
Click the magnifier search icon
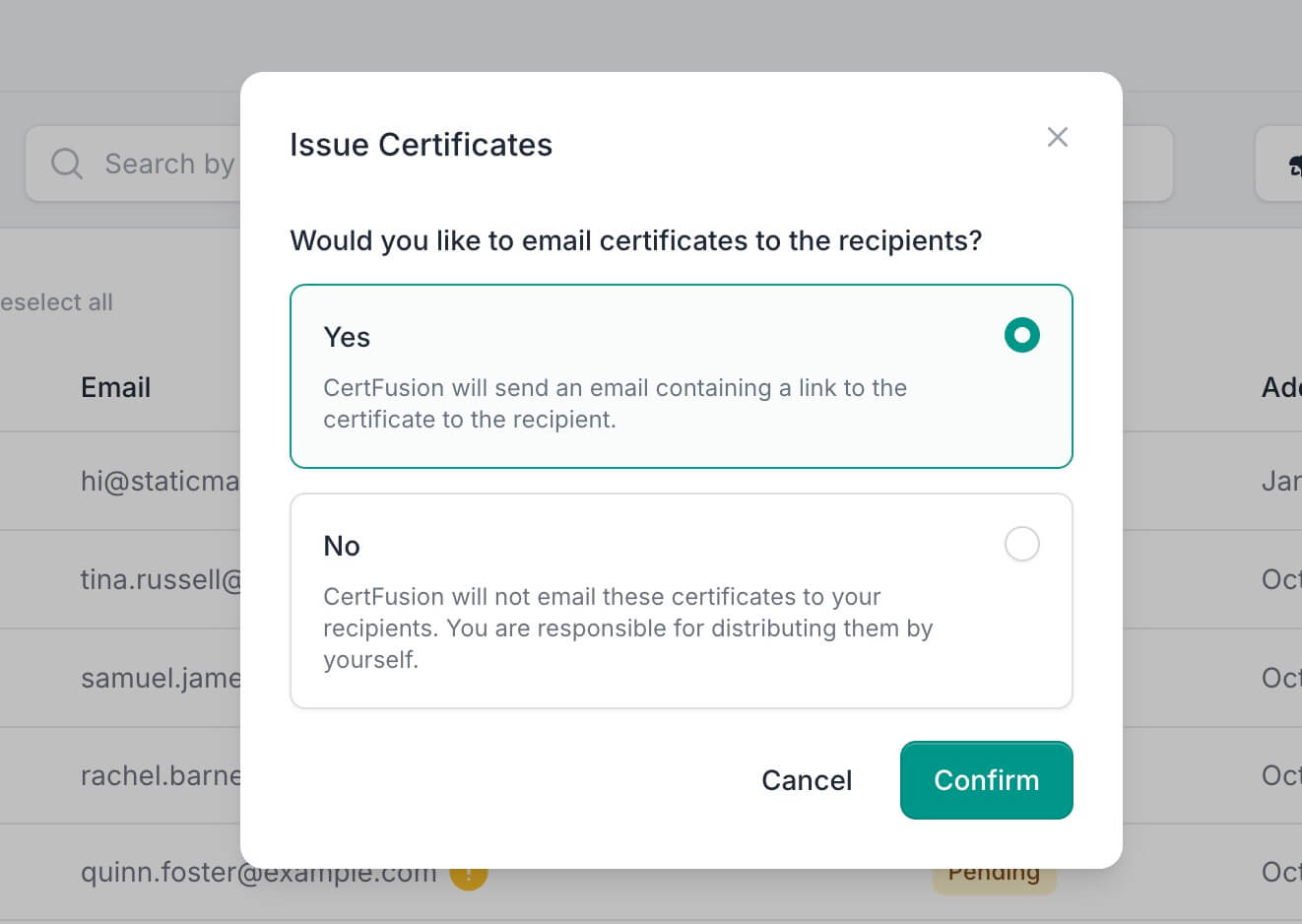click(x=66, y=164)
